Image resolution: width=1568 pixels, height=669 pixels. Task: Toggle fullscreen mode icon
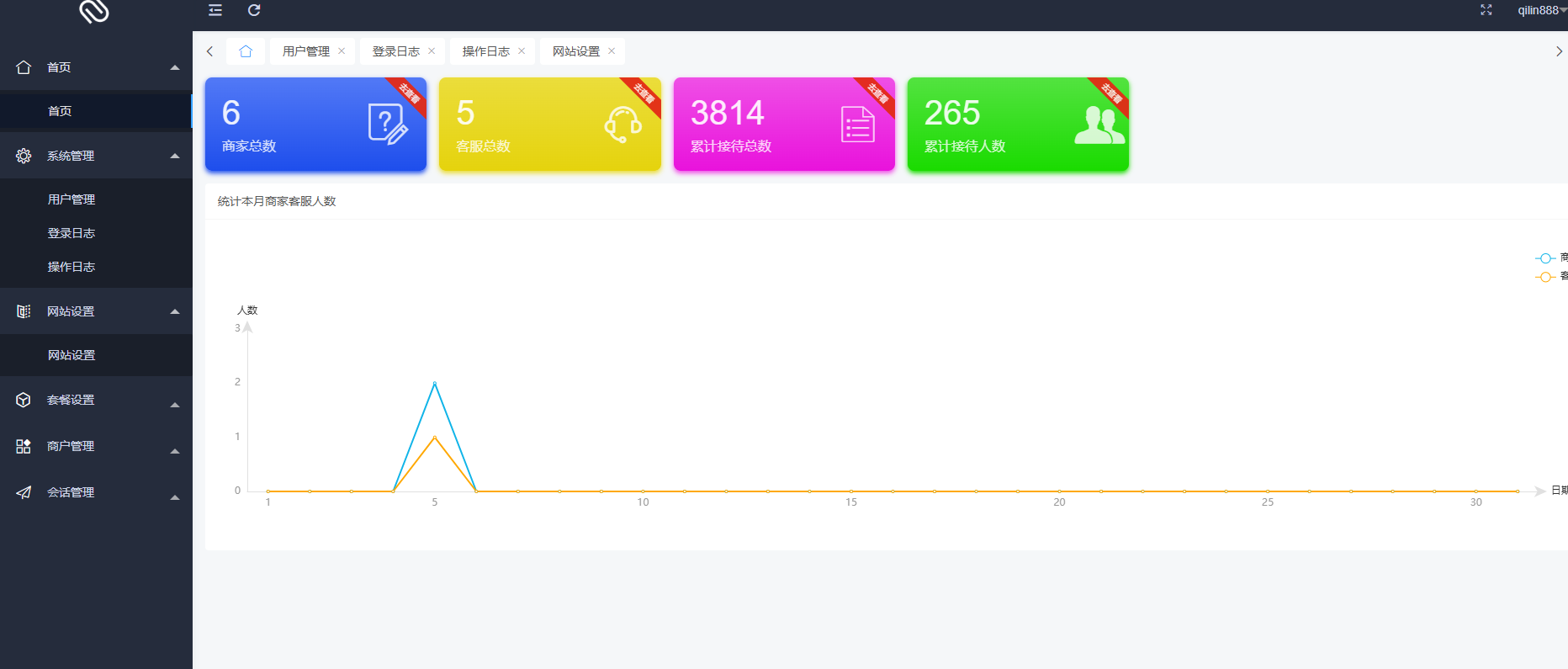(x=1486, y=10)
